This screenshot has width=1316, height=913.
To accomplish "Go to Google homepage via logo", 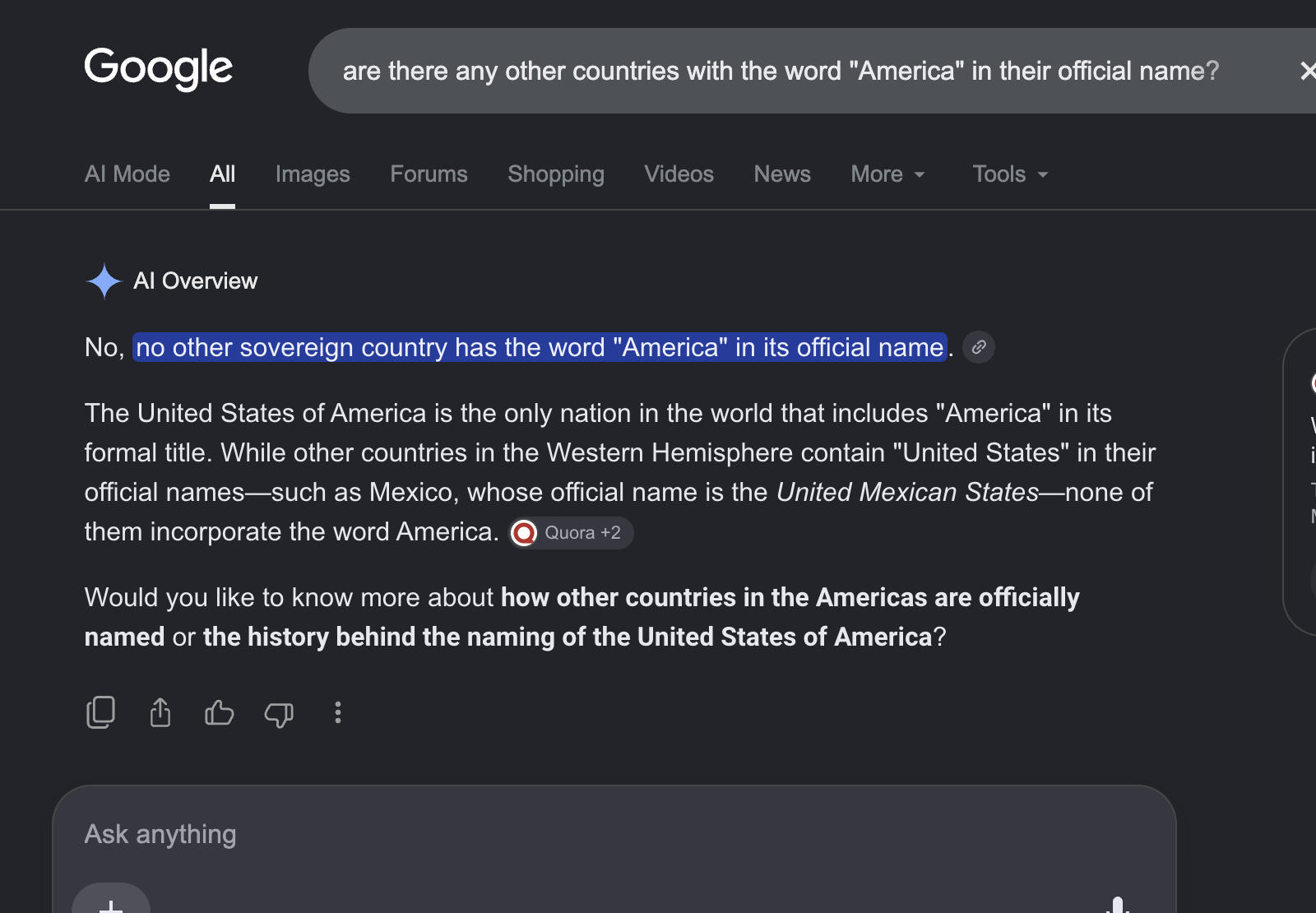I will pos(159,69).
